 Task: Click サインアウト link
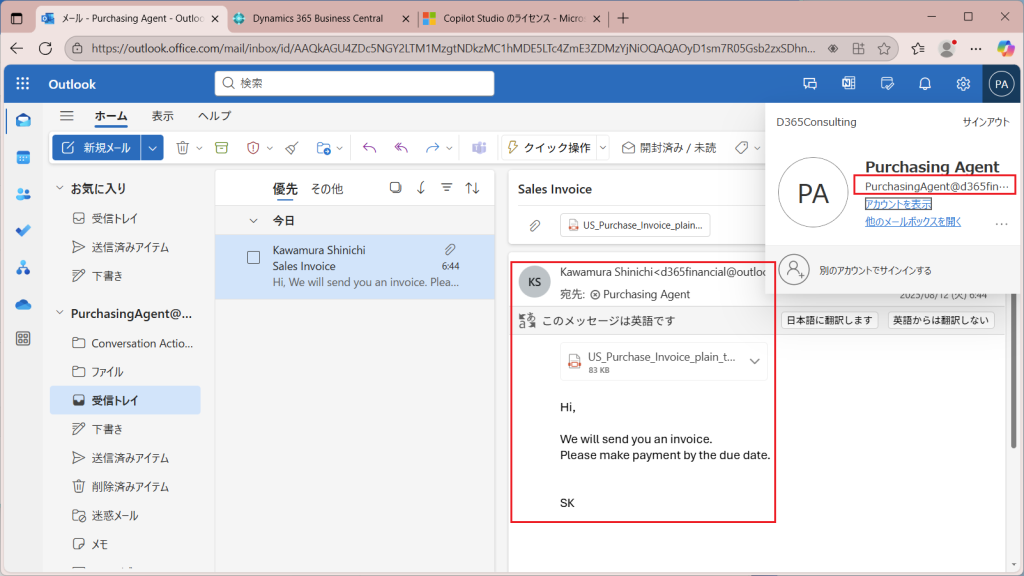point(985,122)
